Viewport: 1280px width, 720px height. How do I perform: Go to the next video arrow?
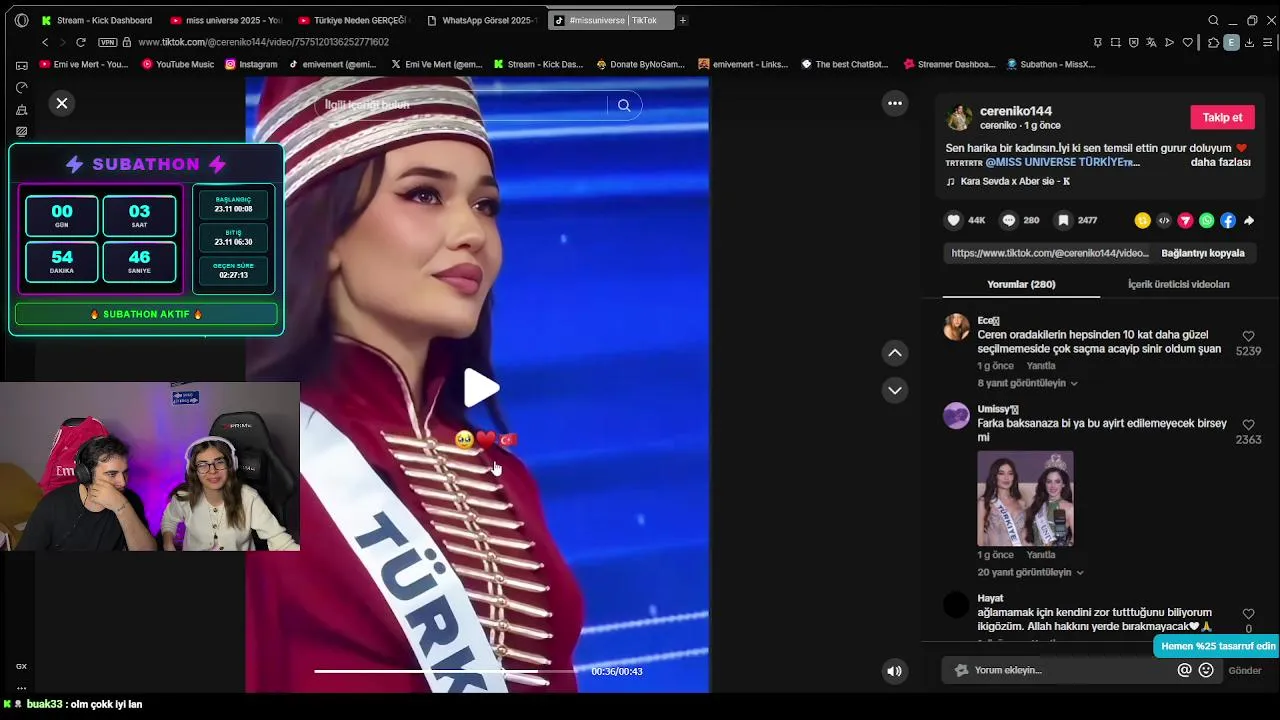(x=895, y=390)
